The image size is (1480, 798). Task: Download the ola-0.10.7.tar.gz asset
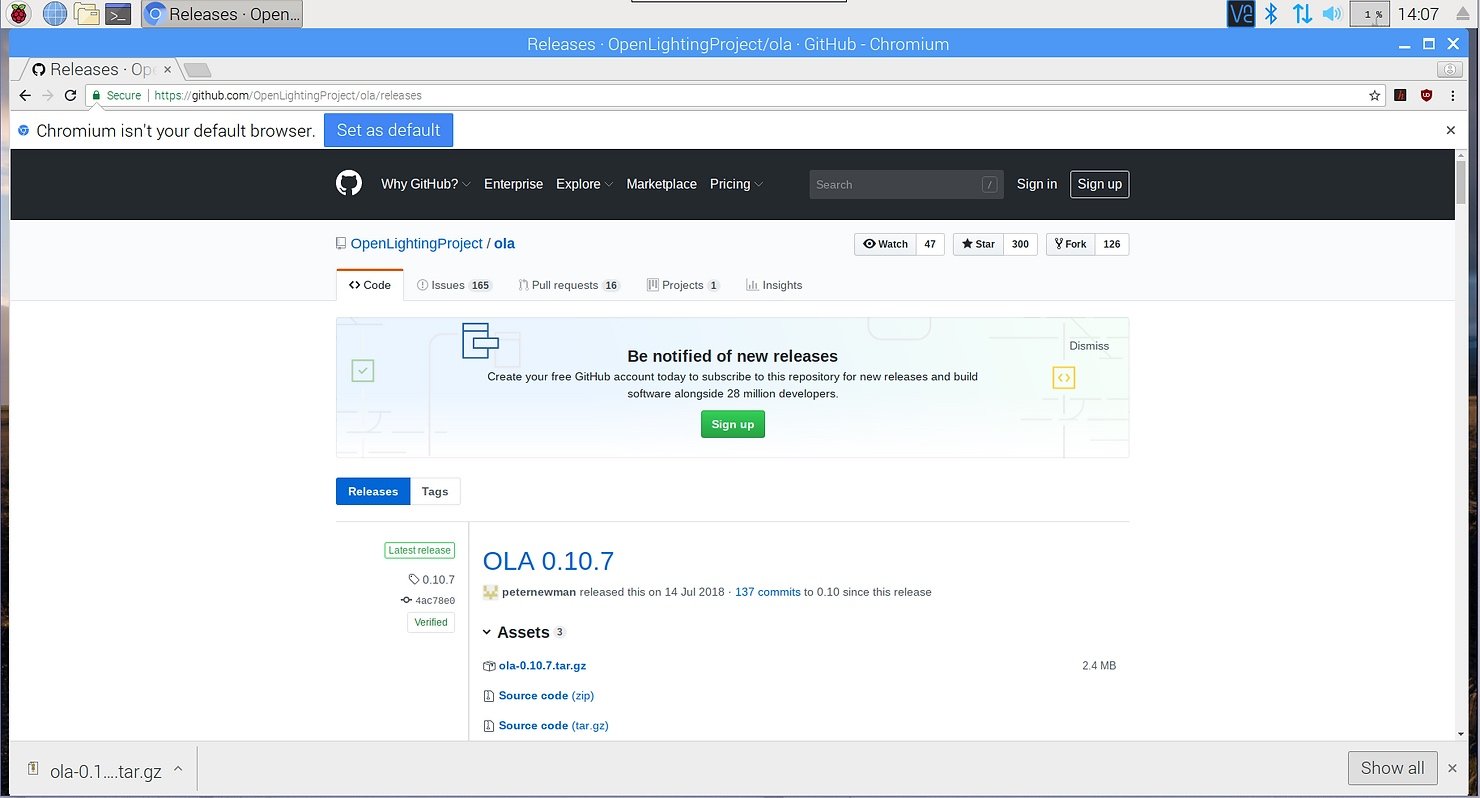(x=542, y=665)
